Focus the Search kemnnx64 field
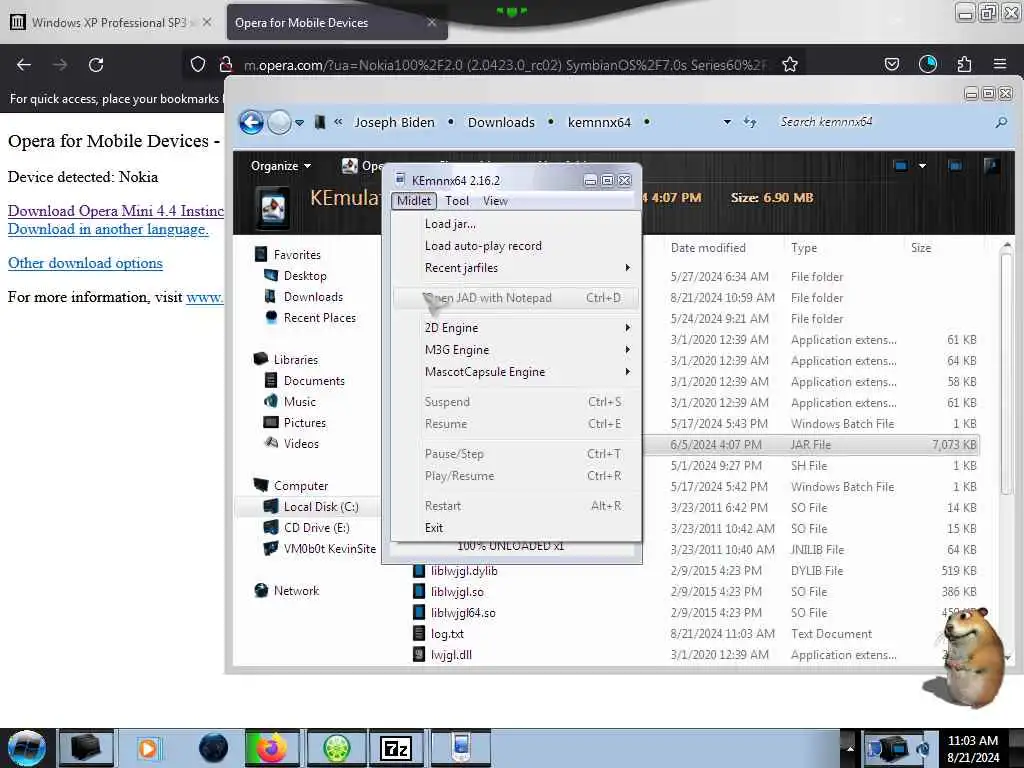Screen dimensions: 1024x768 click(x=882, y=122)
